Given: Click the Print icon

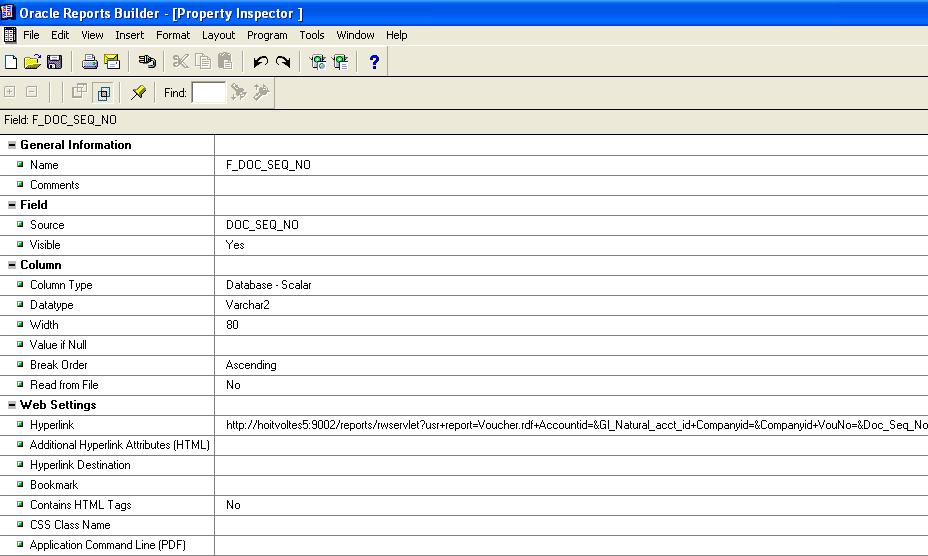Looking at the screenshot, I should pos(89,62).
